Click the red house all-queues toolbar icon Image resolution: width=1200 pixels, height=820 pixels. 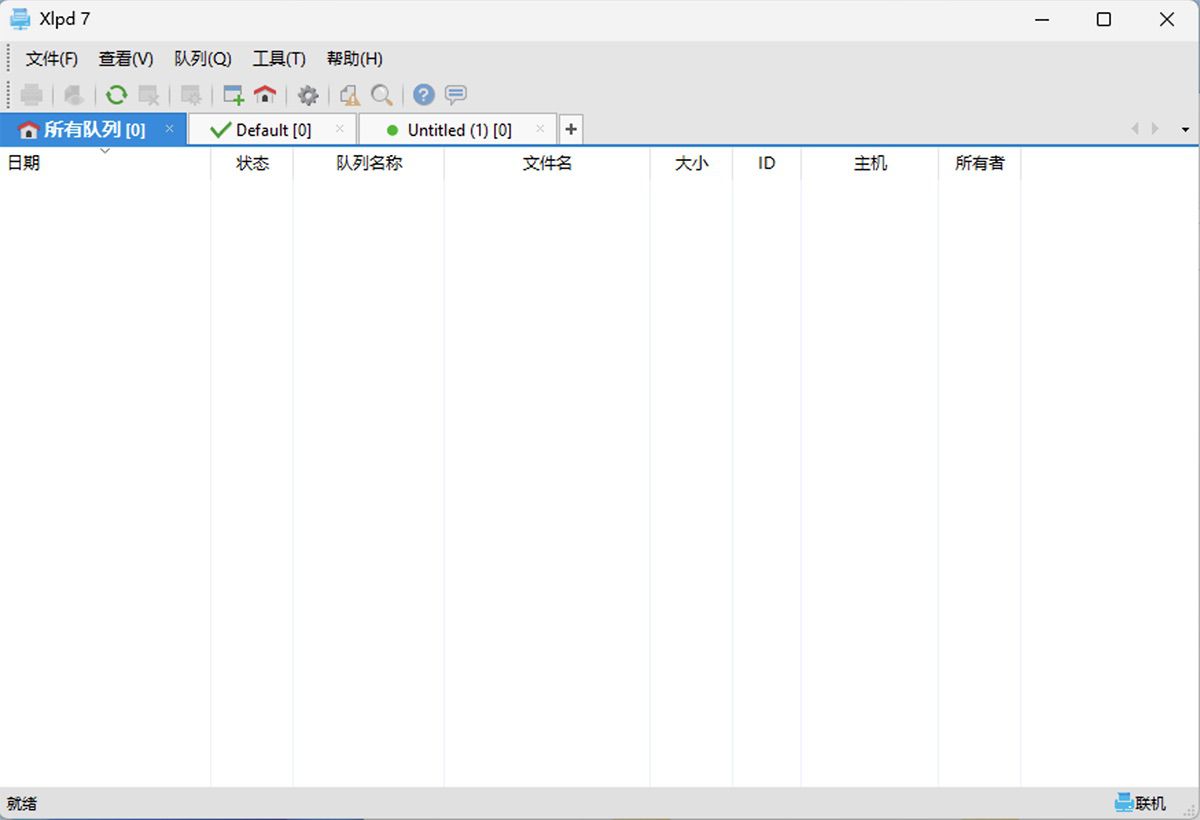coord(265,95)
